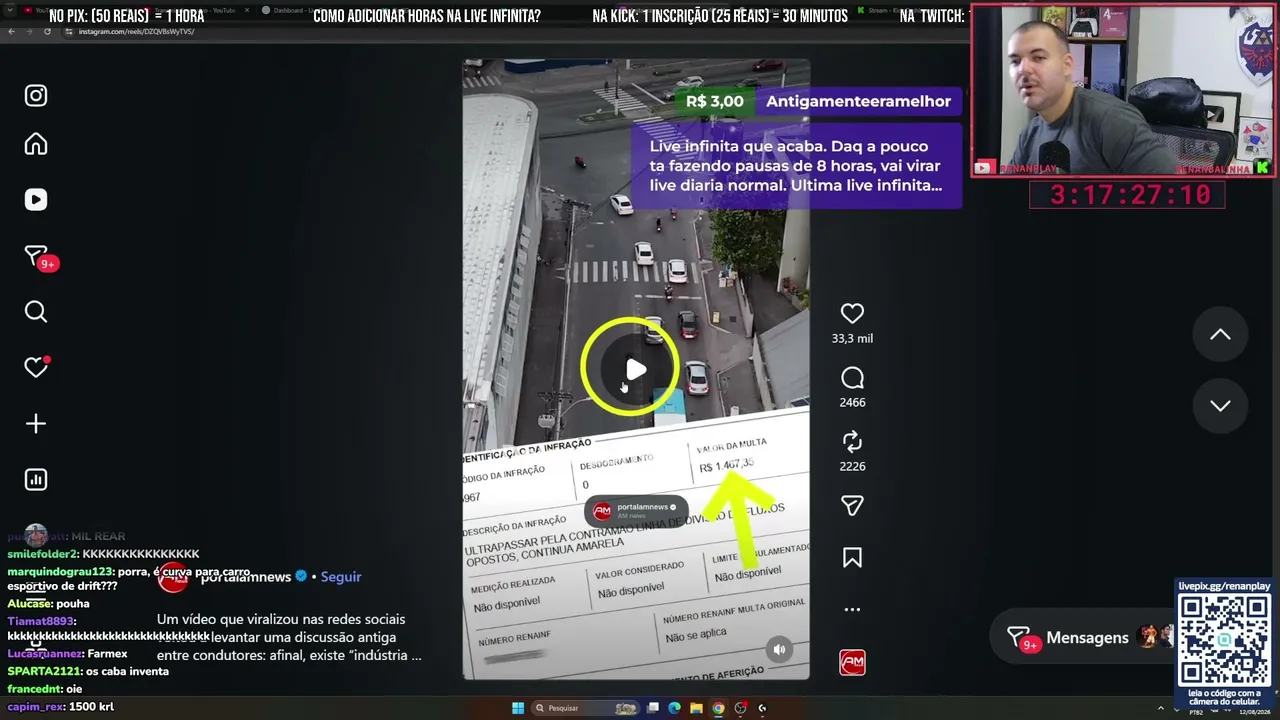This screenshot has width=1280, height=720.
Task: Click the 3:17:27:10 stream timer
Action: click(1127, 195)
